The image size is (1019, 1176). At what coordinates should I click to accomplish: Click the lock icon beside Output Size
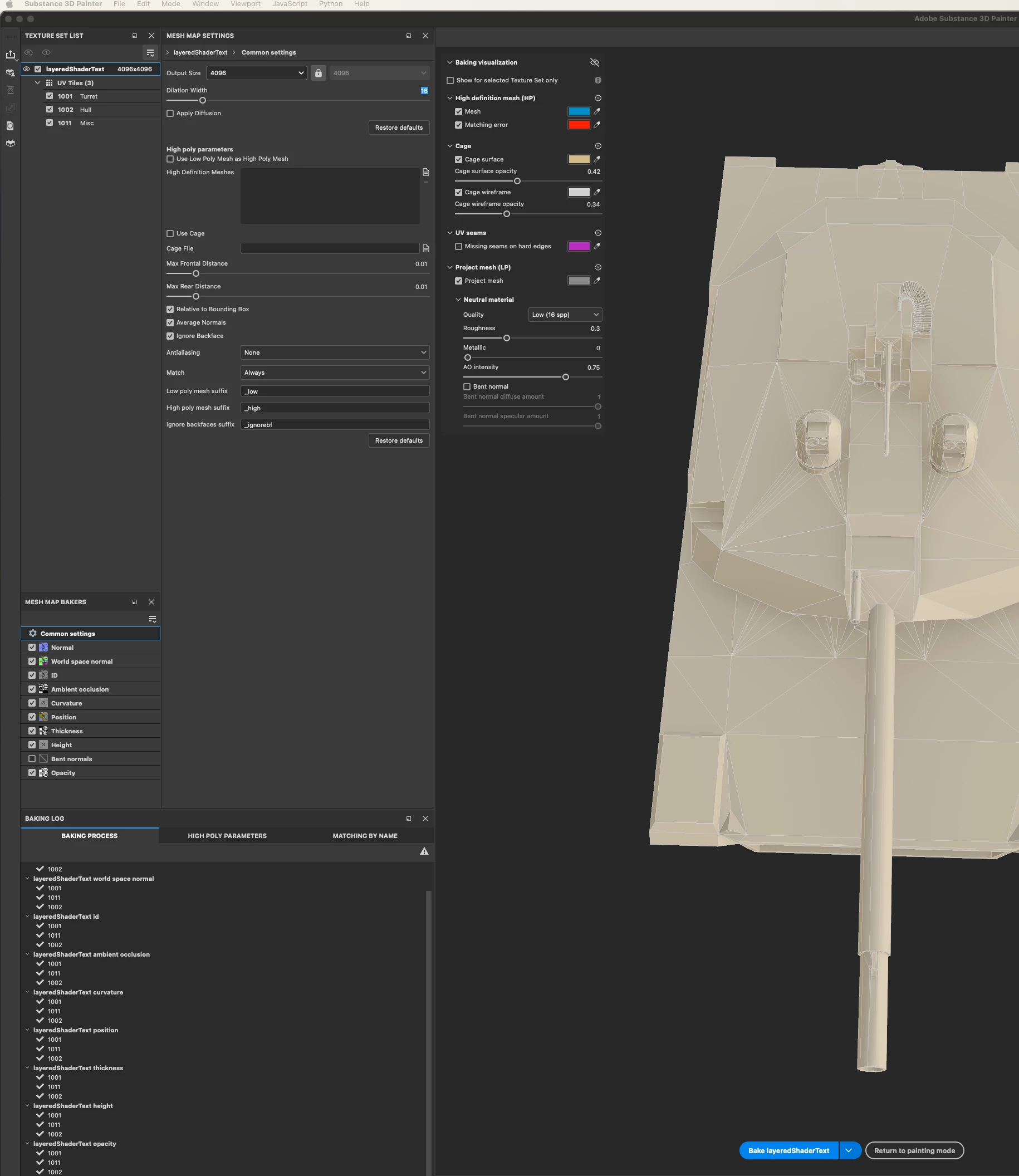click(319, 73)
